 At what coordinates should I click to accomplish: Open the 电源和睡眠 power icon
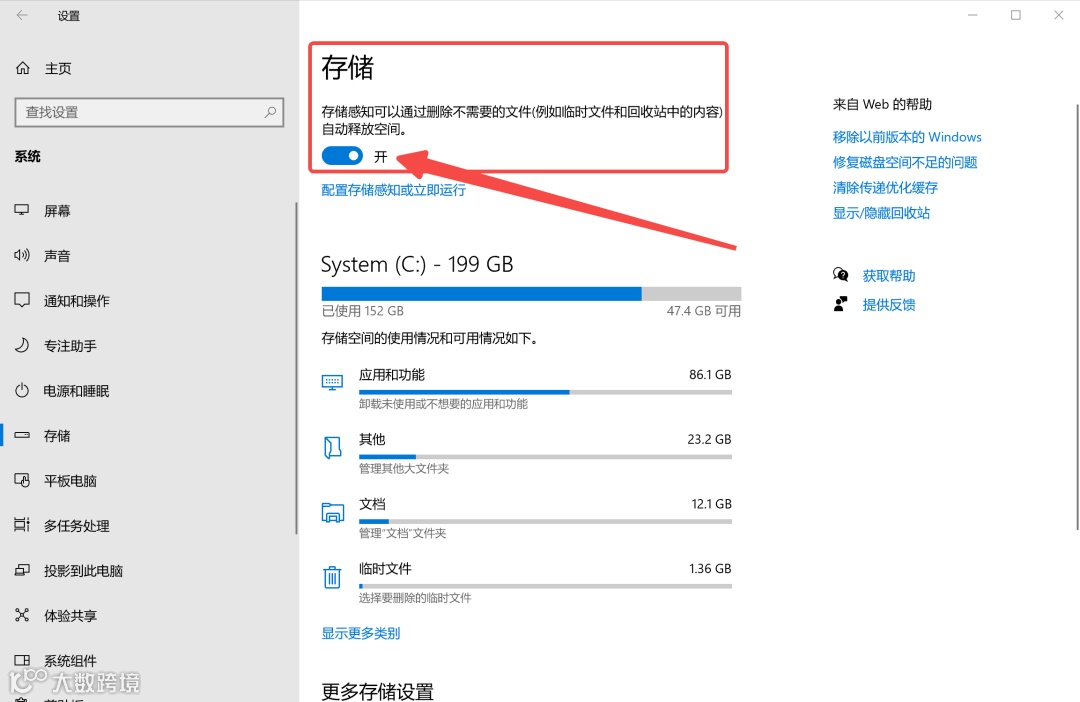click(22, 391)
